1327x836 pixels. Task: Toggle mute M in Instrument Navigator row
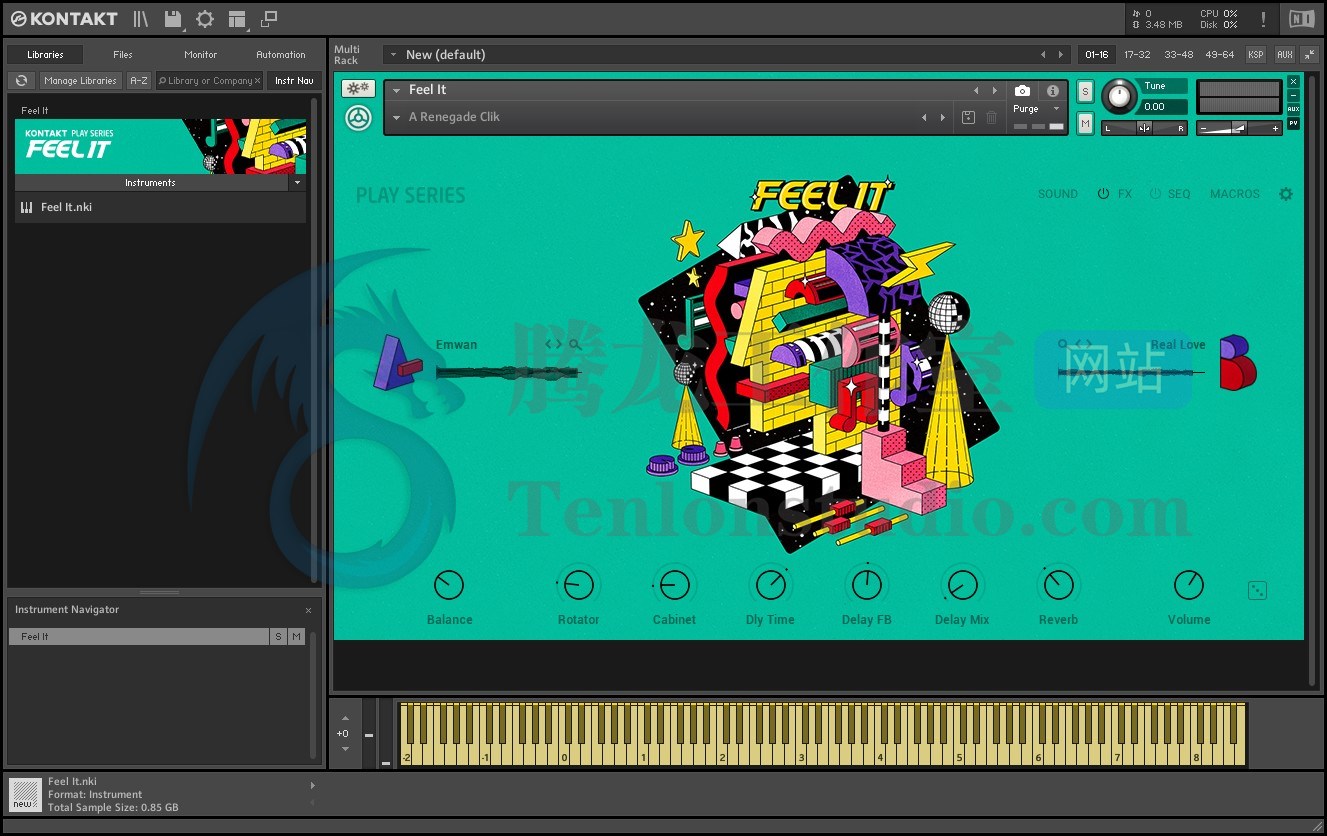point(296,636)
